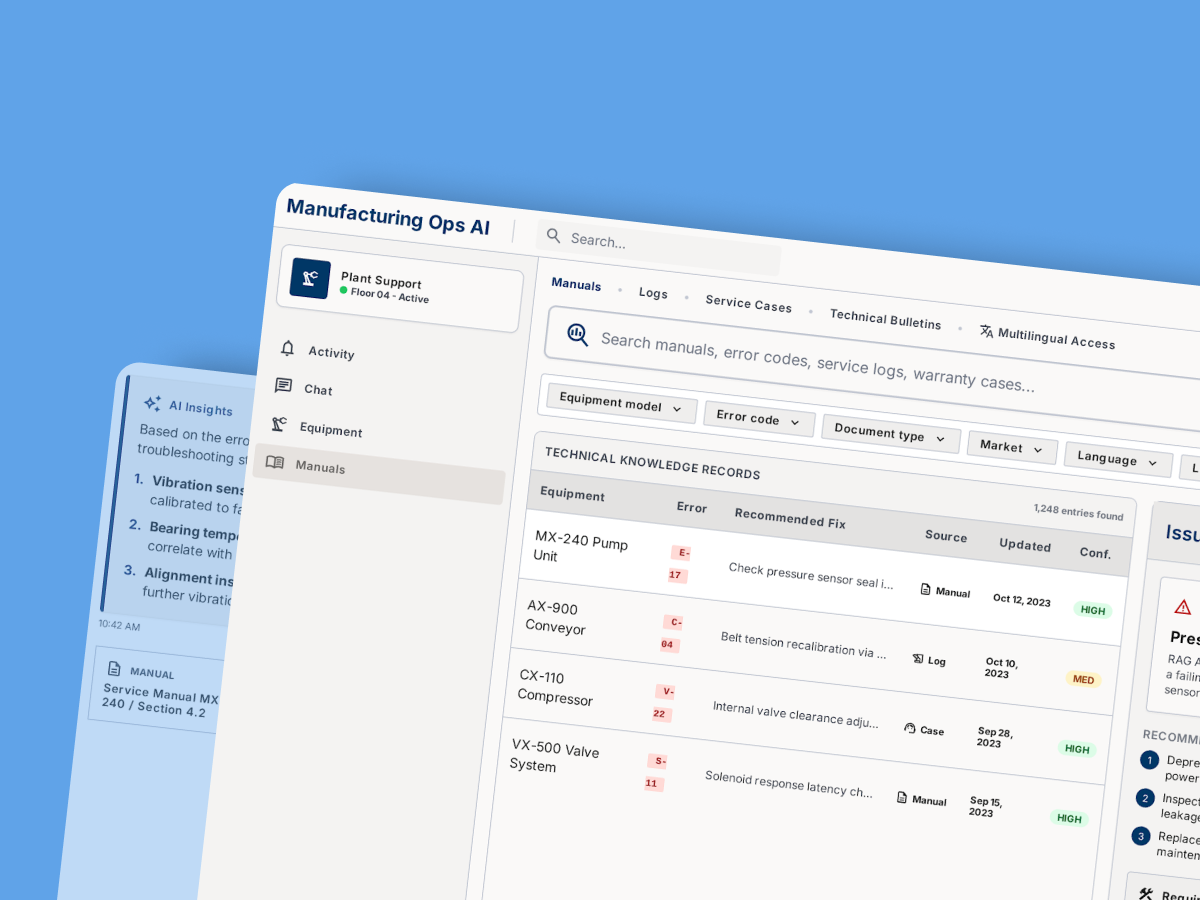Click the Log source icon for AX-900
1200x900 pixels.
click(918, 659)
